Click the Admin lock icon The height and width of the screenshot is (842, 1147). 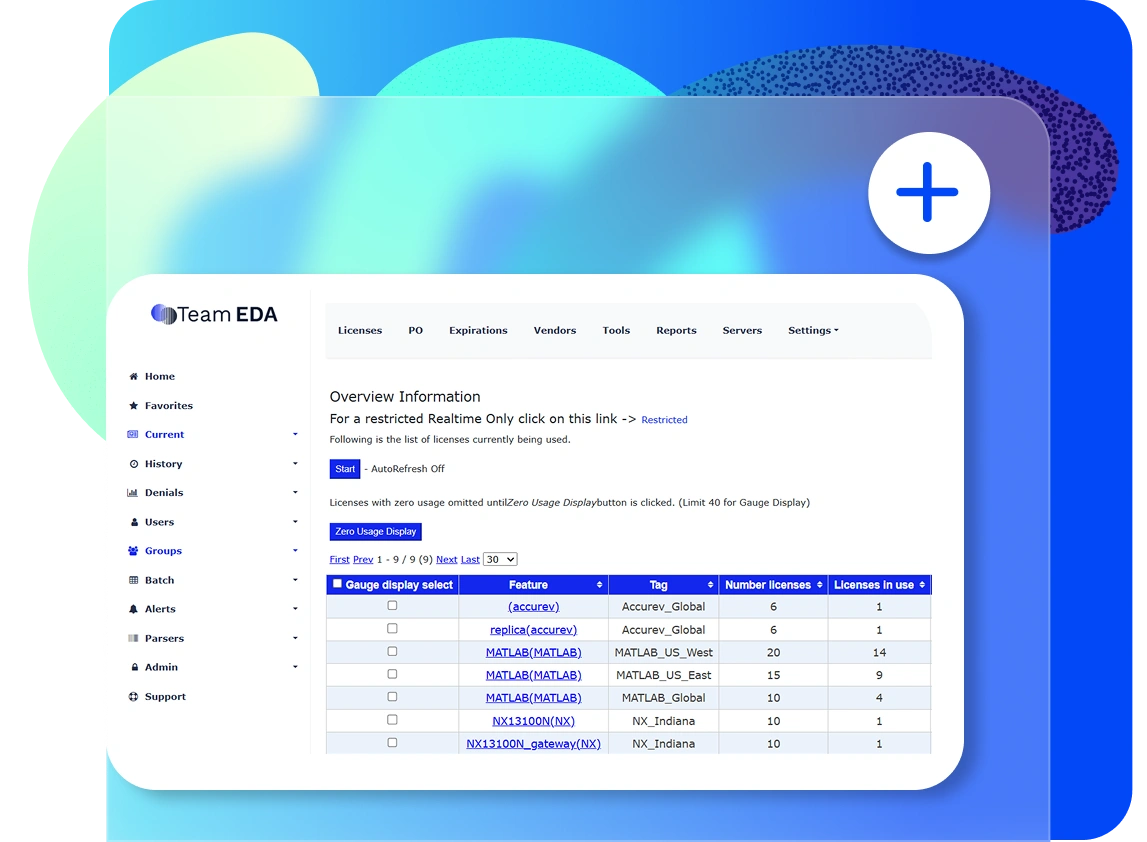pos(135,667)
